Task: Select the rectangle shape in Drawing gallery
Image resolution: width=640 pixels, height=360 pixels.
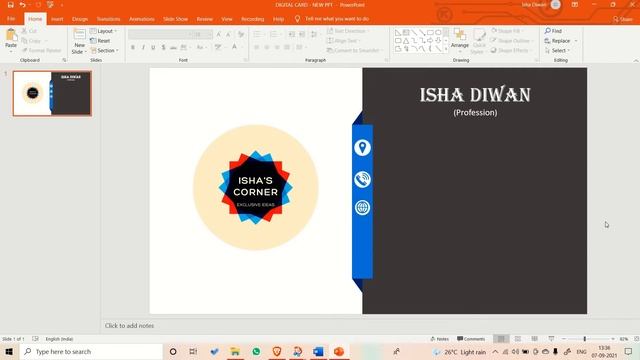Action: click(x=430, y=32)
